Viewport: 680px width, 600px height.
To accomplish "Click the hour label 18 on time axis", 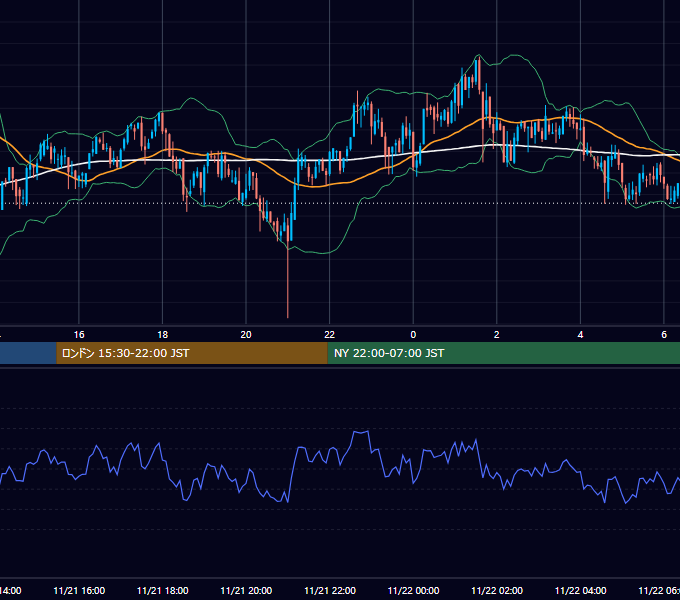I will click(162, 335).
